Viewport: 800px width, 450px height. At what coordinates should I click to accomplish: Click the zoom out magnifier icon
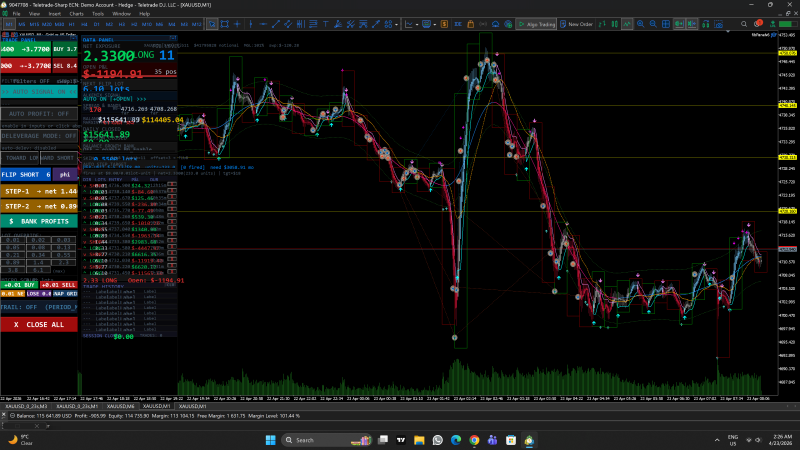[x=653, y=24]
